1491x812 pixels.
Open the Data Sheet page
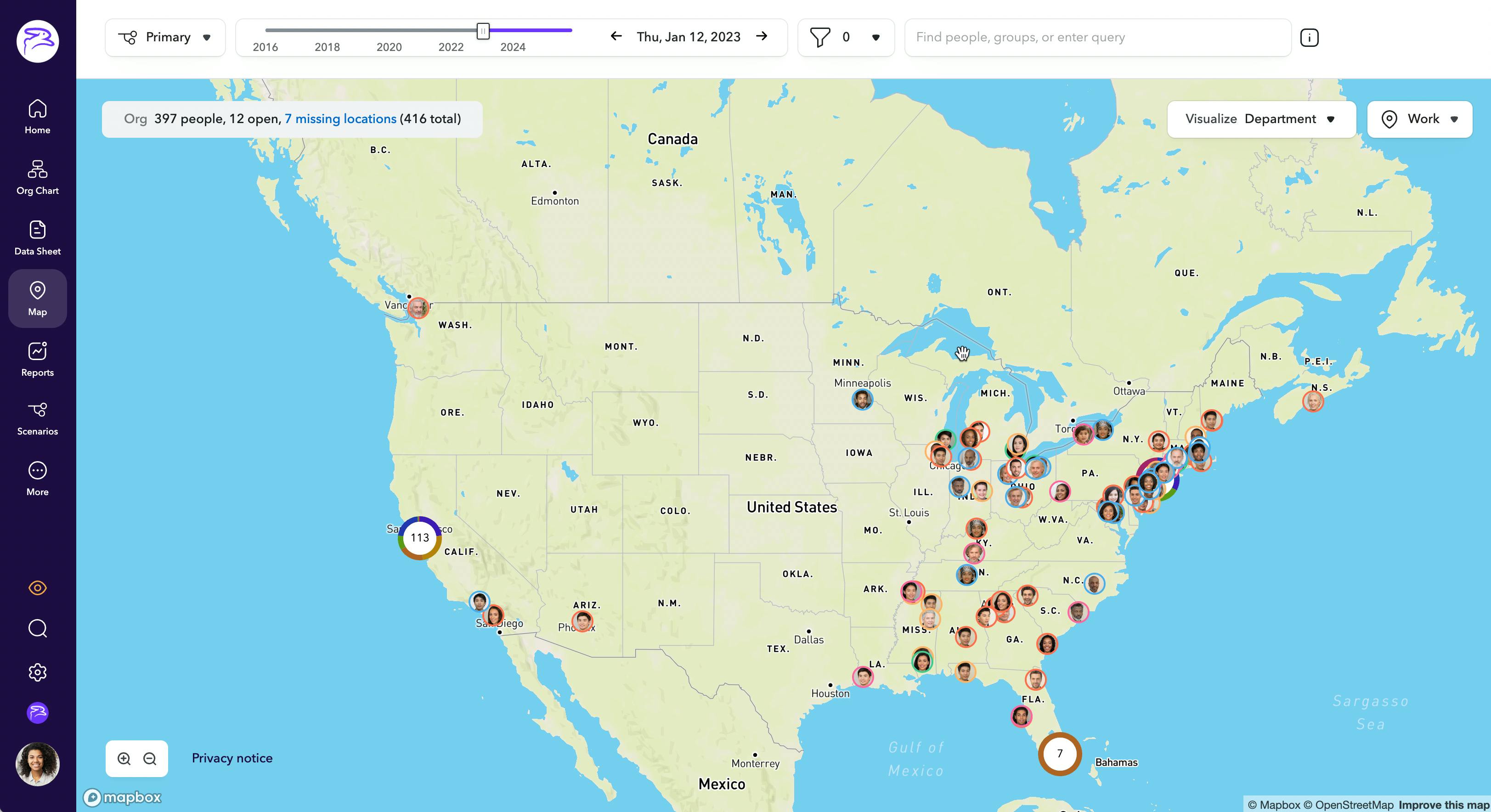pos(37,238)
